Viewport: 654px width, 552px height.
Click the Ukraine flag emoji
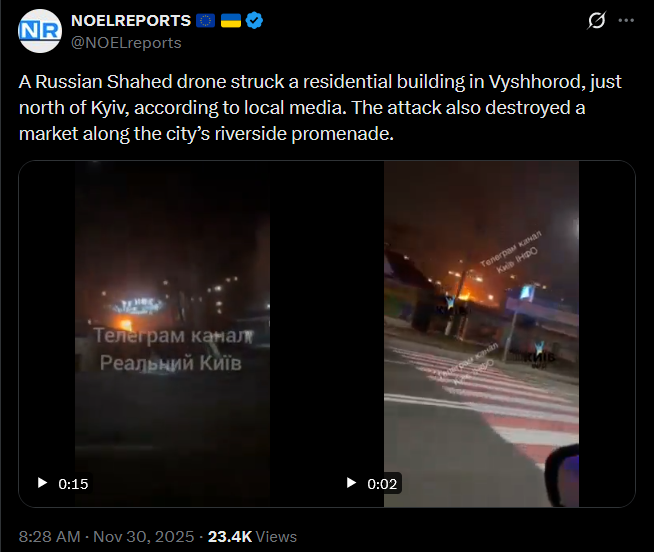[x=231, y=20]
